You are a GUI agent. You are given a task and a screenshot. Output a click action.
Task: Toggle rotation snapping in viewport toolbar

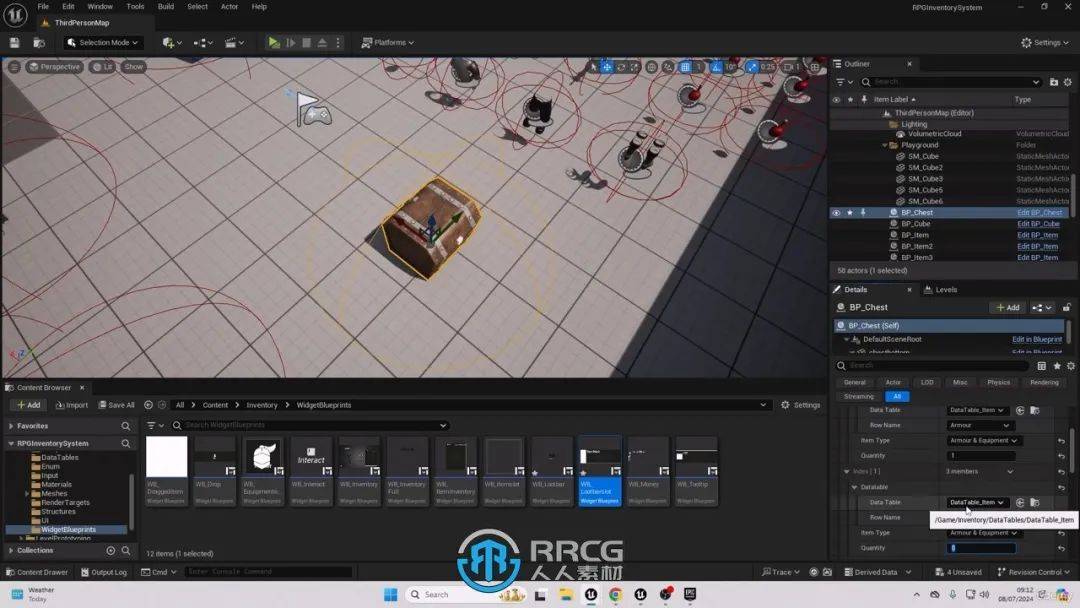715,67
